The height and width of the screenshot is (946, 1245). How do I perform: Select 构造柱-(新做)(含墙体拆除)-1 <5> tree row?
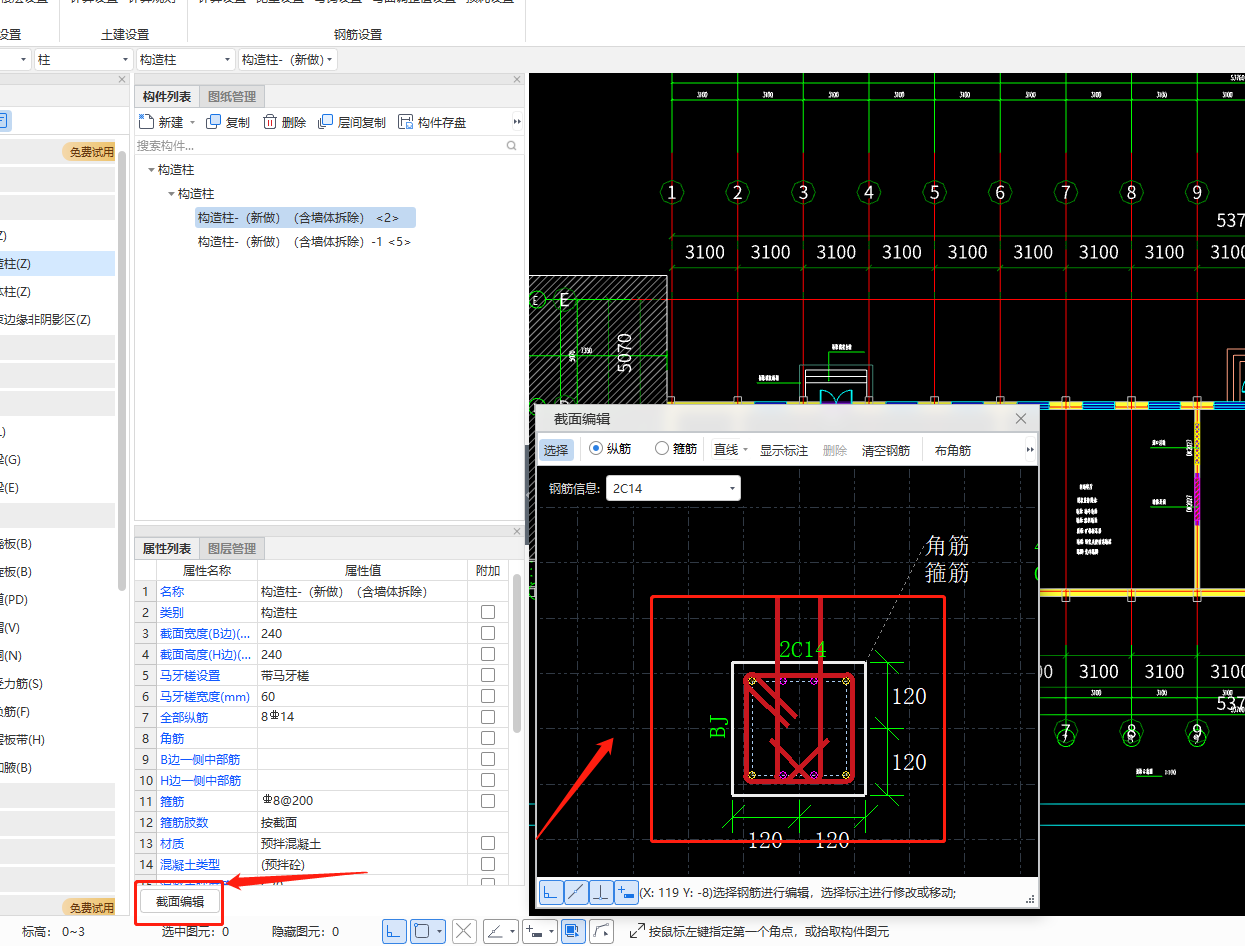click(304, 242)
